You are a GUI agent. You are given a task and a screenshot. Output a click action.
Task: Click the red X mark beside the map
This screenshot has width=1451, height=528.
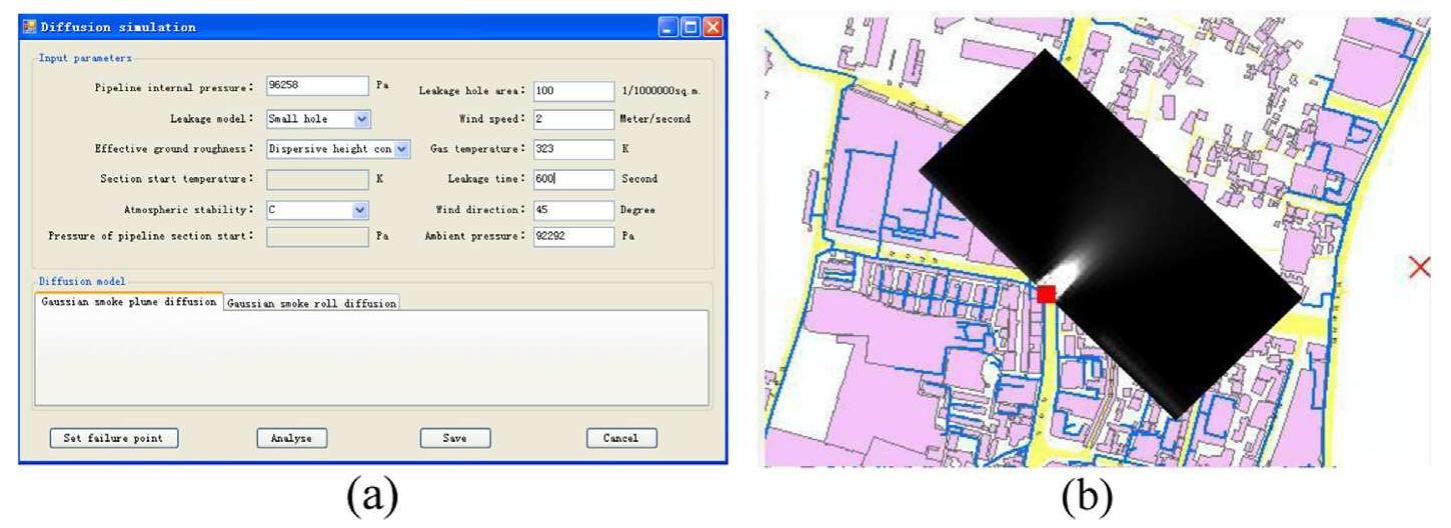point(1418,267)
